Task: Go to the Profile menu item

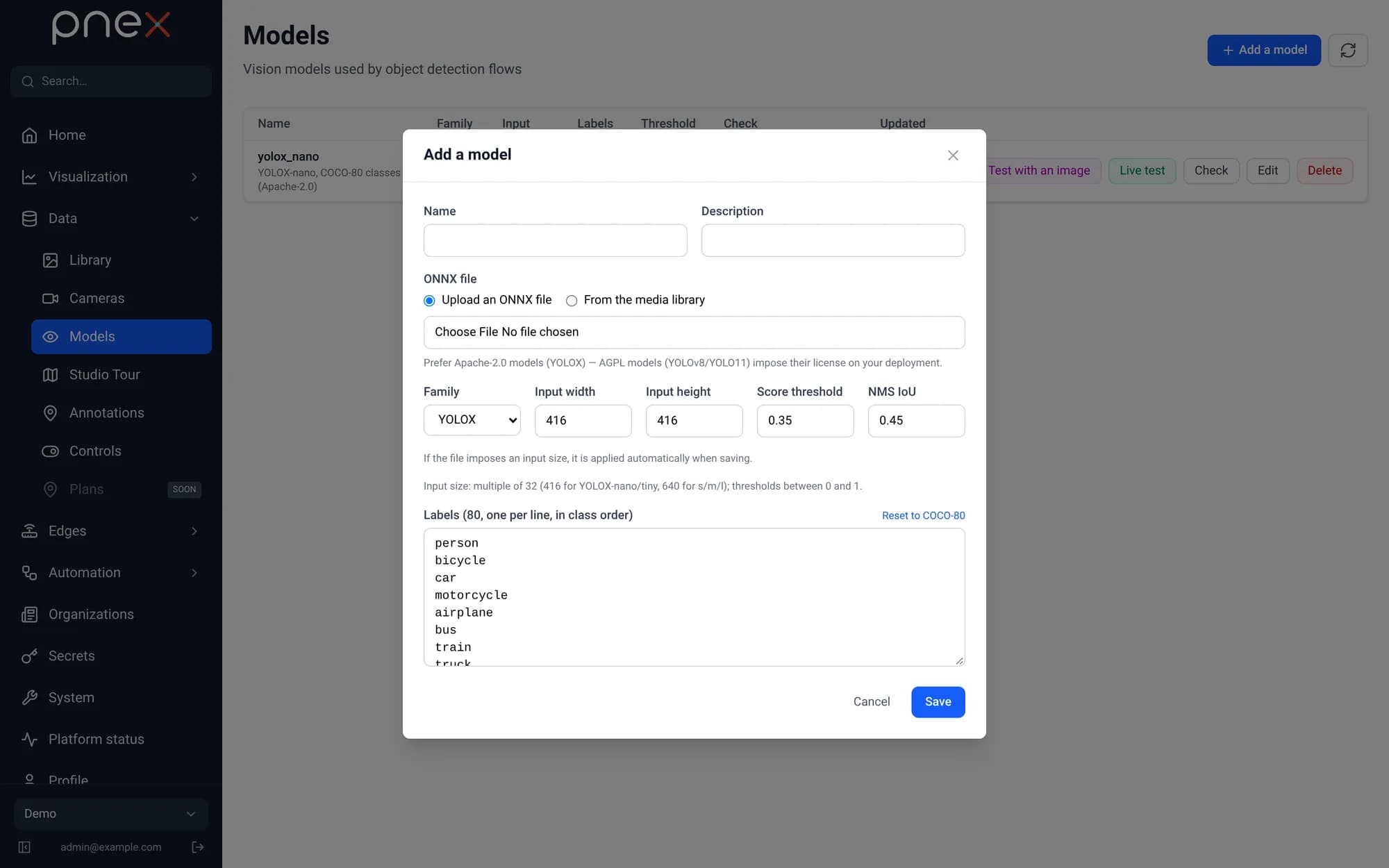Action: click(111, 779)
